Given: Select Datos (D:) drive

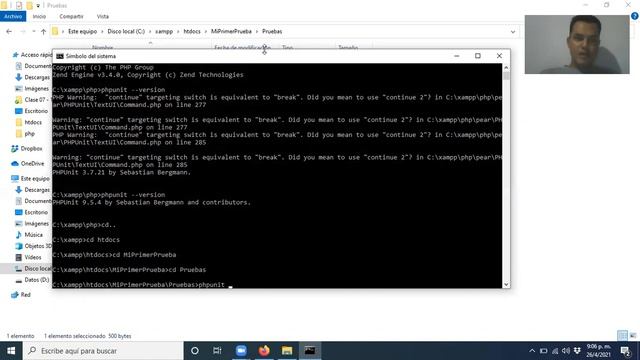Looking at the screenshot, I should tap(32, 280).
